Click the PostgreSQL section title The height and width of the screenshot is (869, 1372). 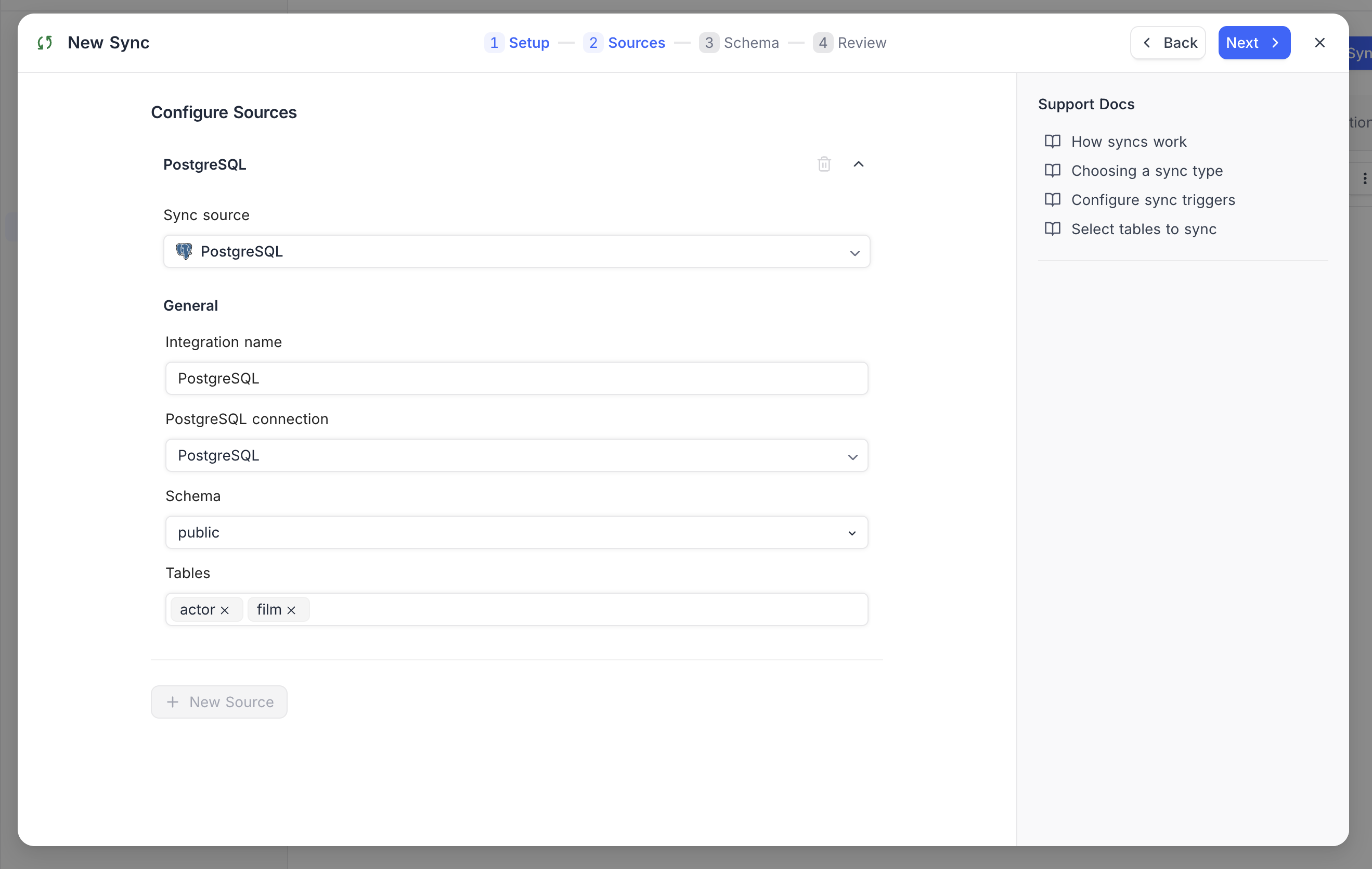[x=204, y=164]
